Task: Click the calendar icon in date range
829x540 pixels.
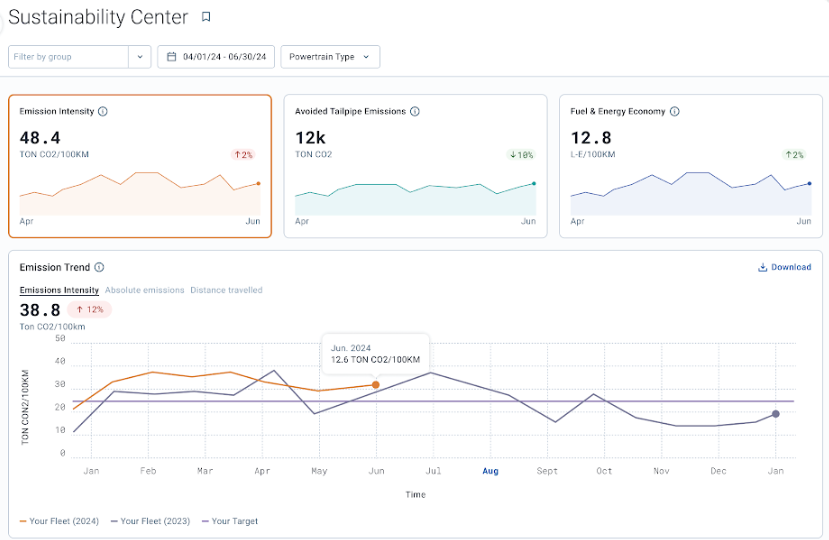Action: (172, 57)
